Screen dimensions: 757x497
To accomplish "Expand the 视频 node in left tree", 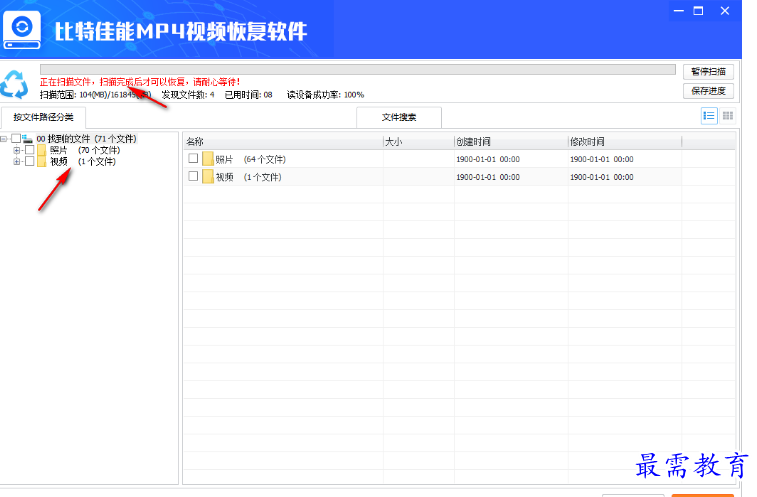I will (17, 161).
